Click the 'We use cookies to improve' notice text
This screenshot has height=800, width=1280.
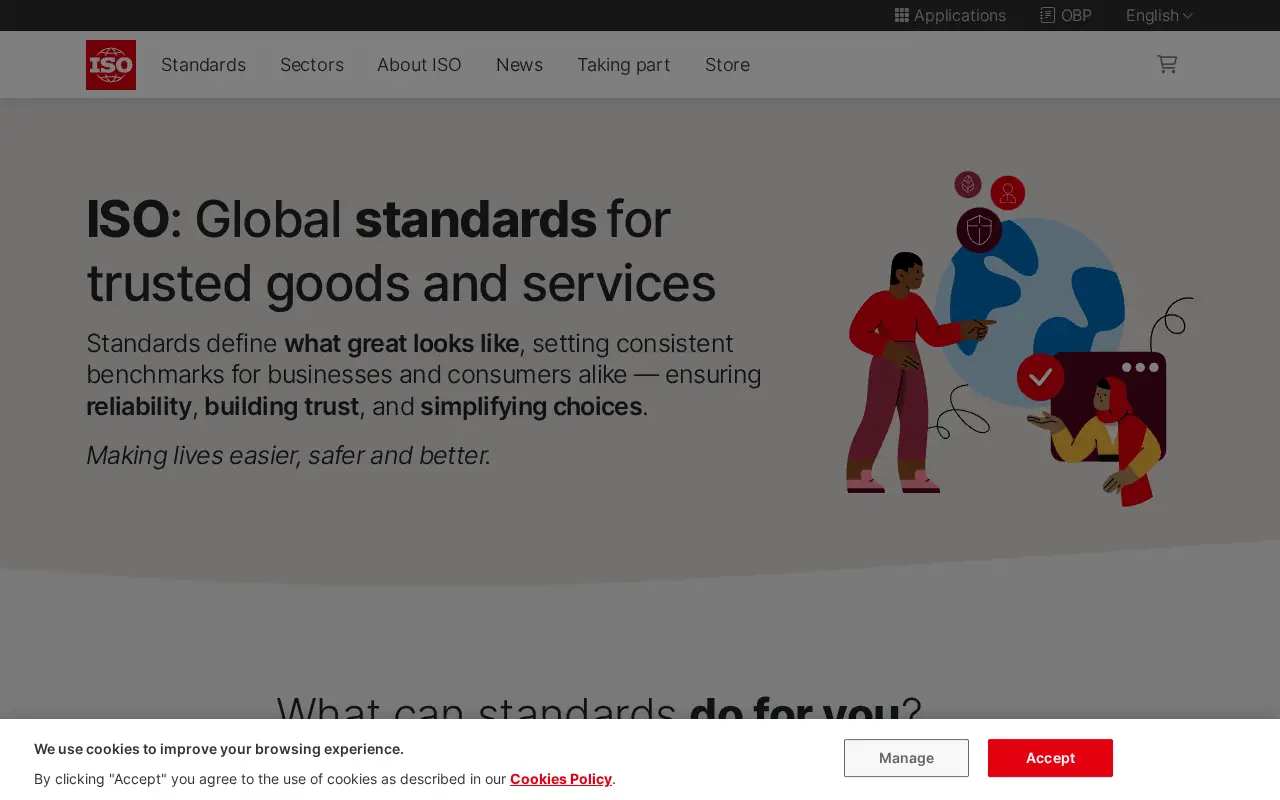(x=219, y=749)
